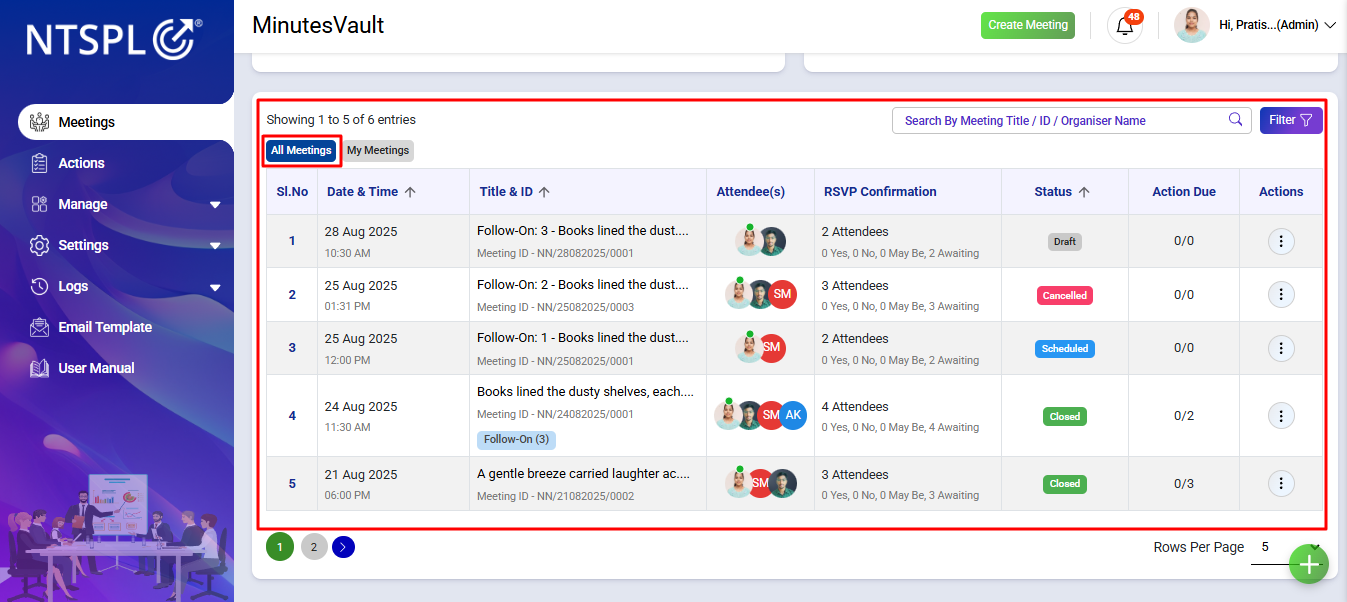Click the MinutesVault heading

coord(318,25)
